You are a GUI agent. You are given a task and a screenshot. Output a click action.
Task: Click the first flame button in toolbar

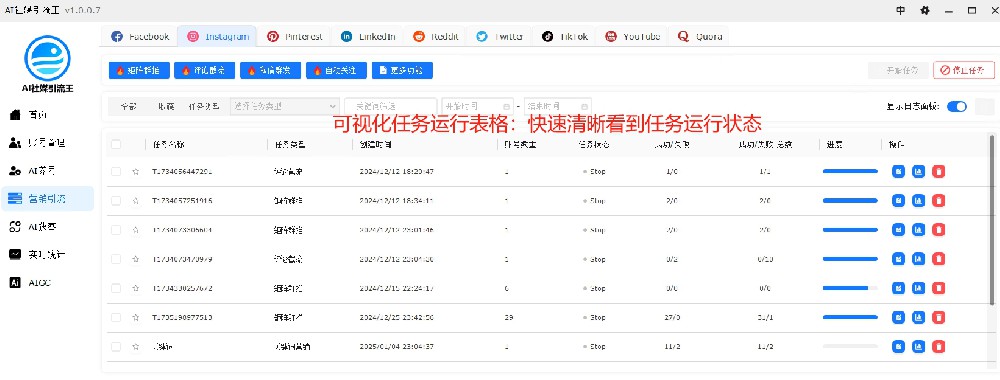139,70
